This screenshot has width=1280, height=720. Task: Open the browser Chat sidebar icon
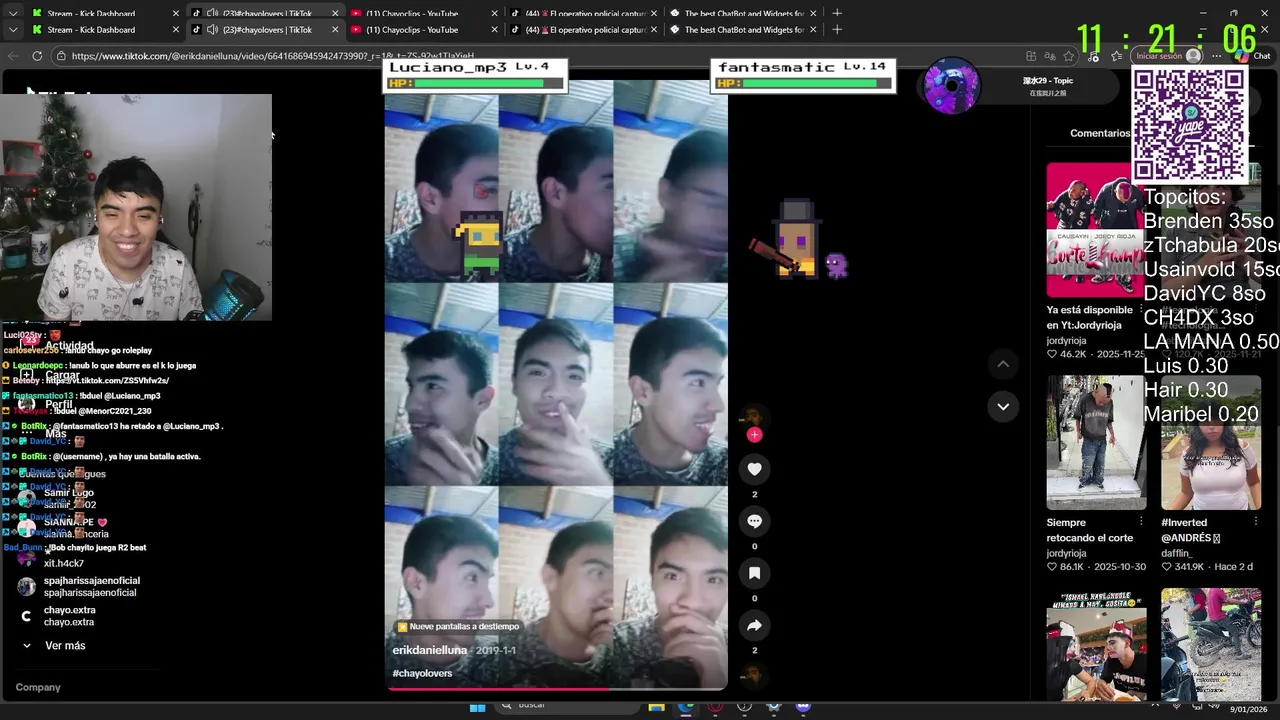[x=1251, y=56]
